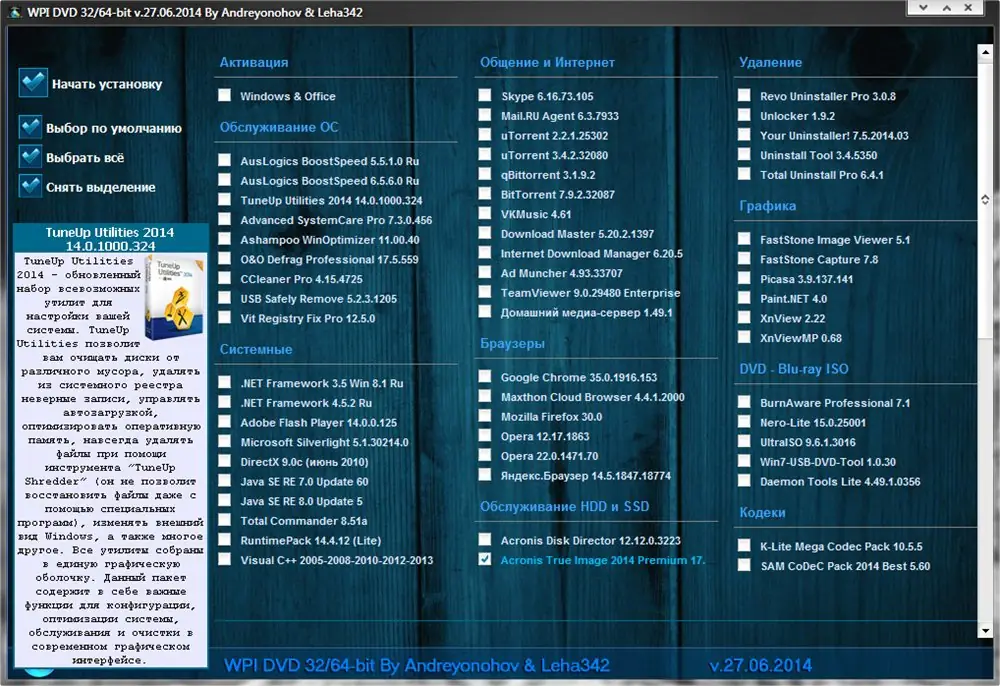This screenshot has width=1000, height=686.
Task: Uncheck Acronis True Image 2014 Premium
Action: click(485, 561)
